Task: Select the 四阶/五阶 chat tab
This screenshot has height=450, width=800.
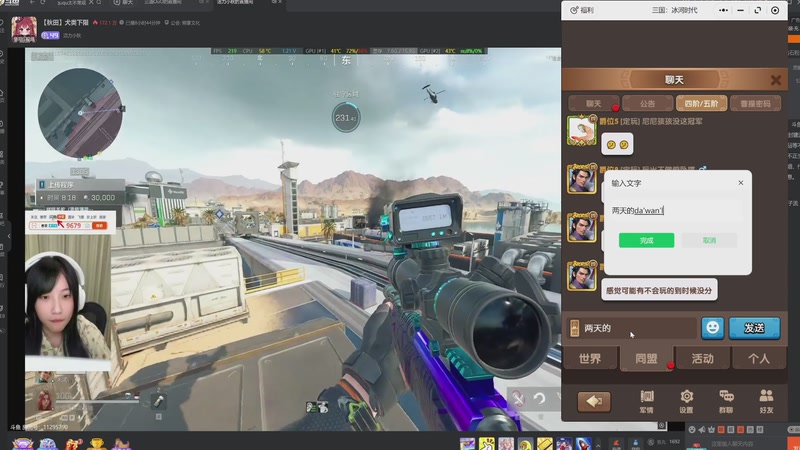Action: (702, 104)
